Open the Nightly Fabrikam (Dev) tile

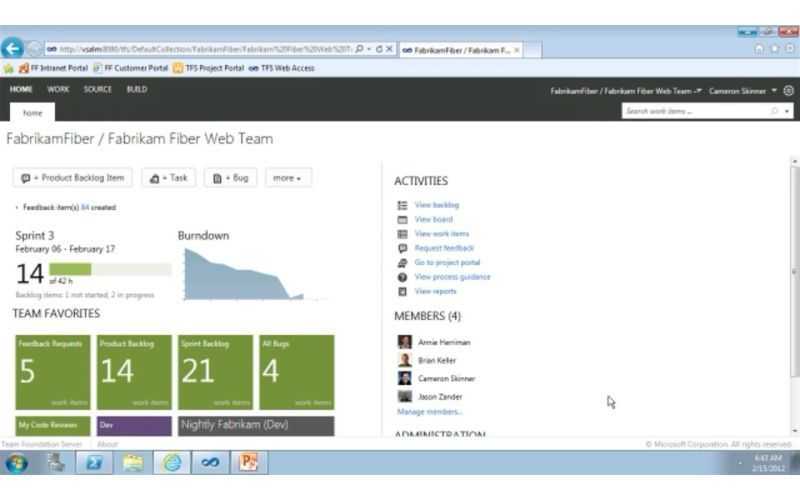pyautogui.click(x=256, y=426)
